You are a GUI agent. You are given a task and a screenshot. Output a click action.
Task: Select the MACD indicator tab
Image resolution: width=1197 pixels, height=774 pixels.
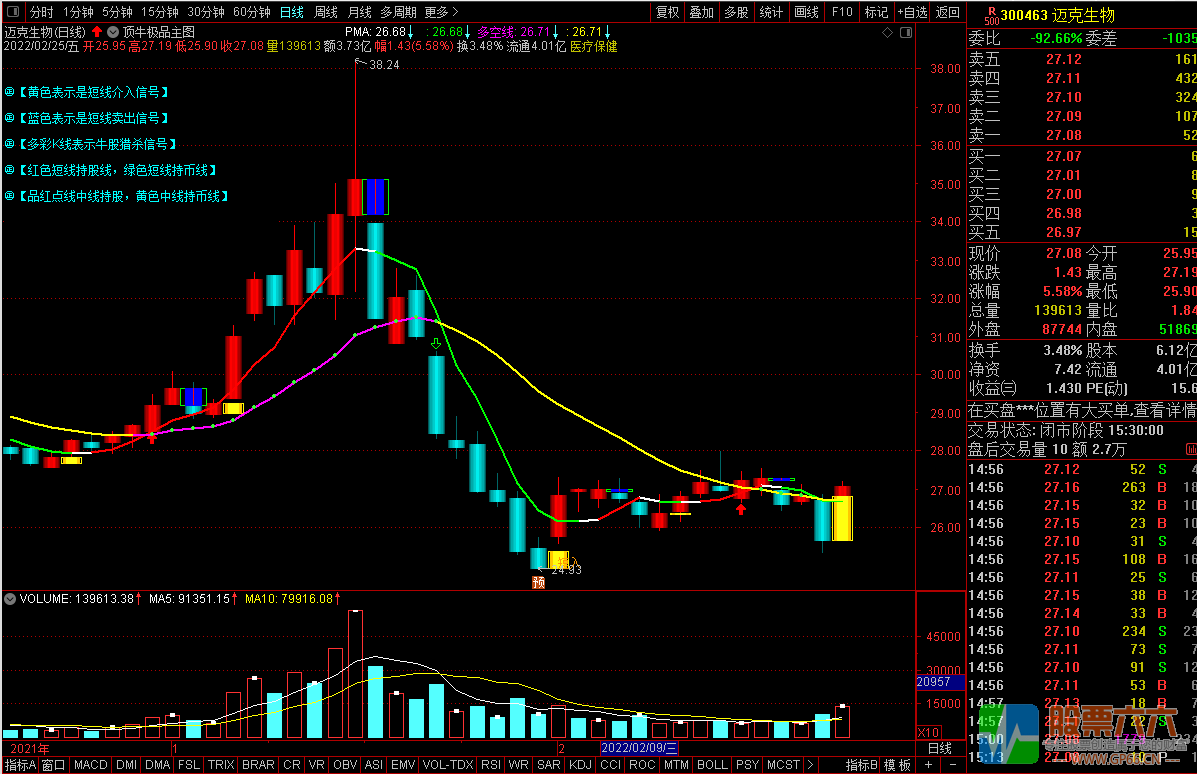point(90,765)
